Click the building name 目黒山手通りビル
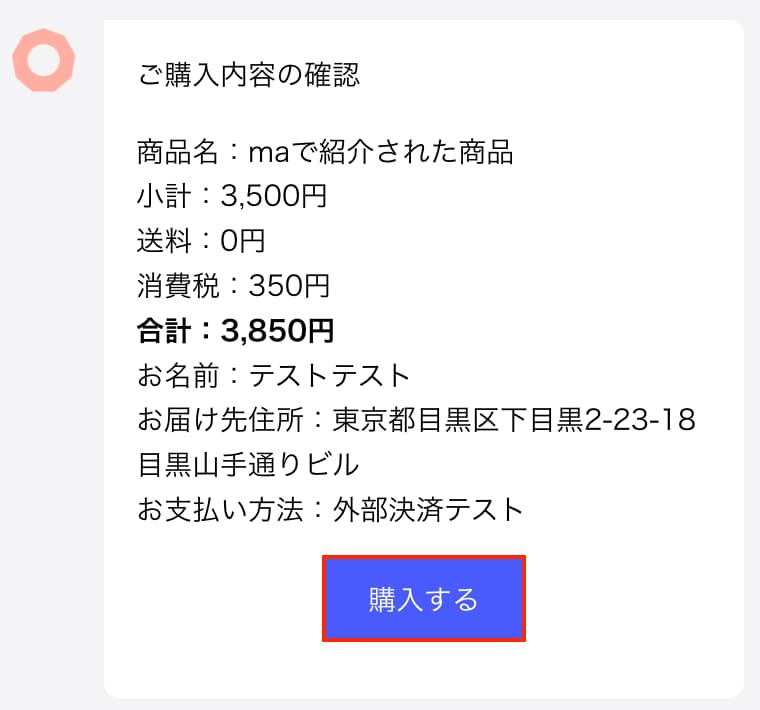Screen dimensions: 760x710 (x=248, y=465)
